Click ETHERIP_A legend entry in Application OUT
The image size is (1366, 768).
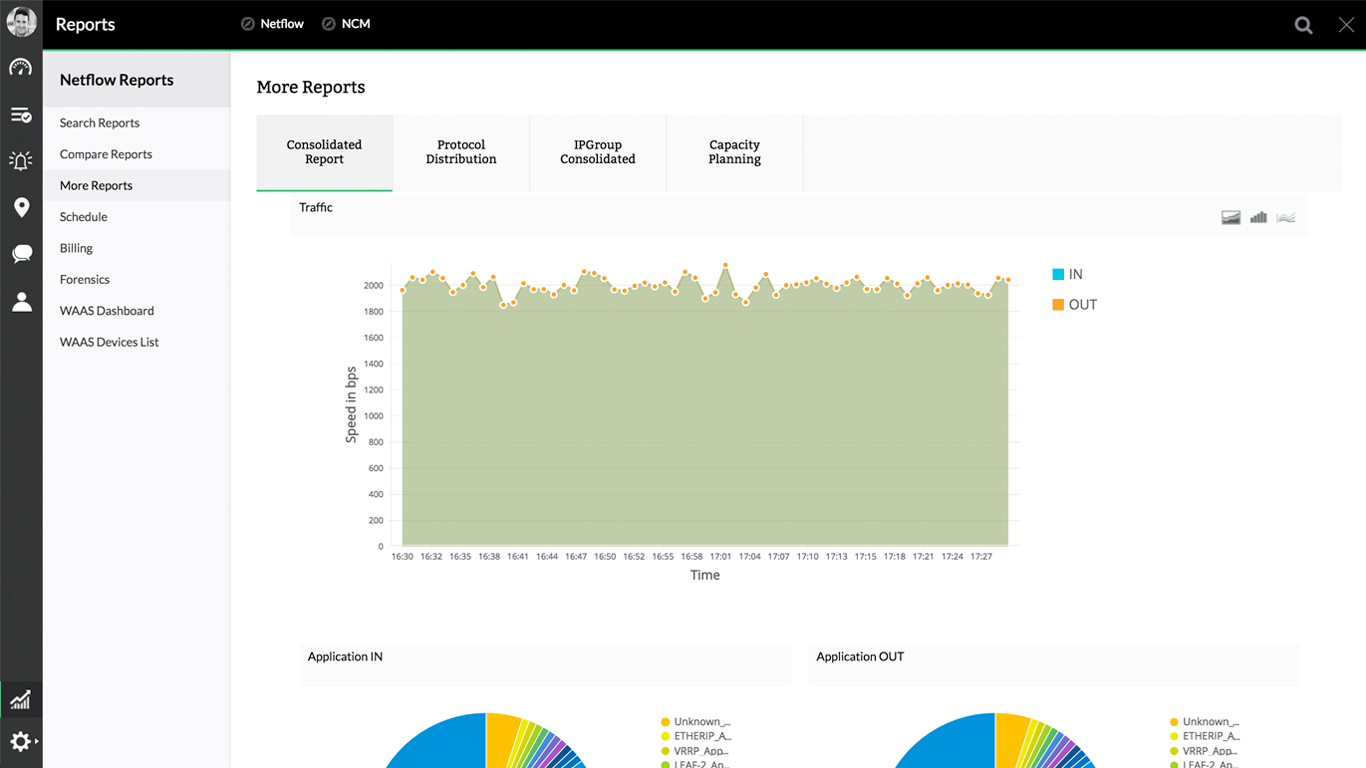(x=1205, y=736)
